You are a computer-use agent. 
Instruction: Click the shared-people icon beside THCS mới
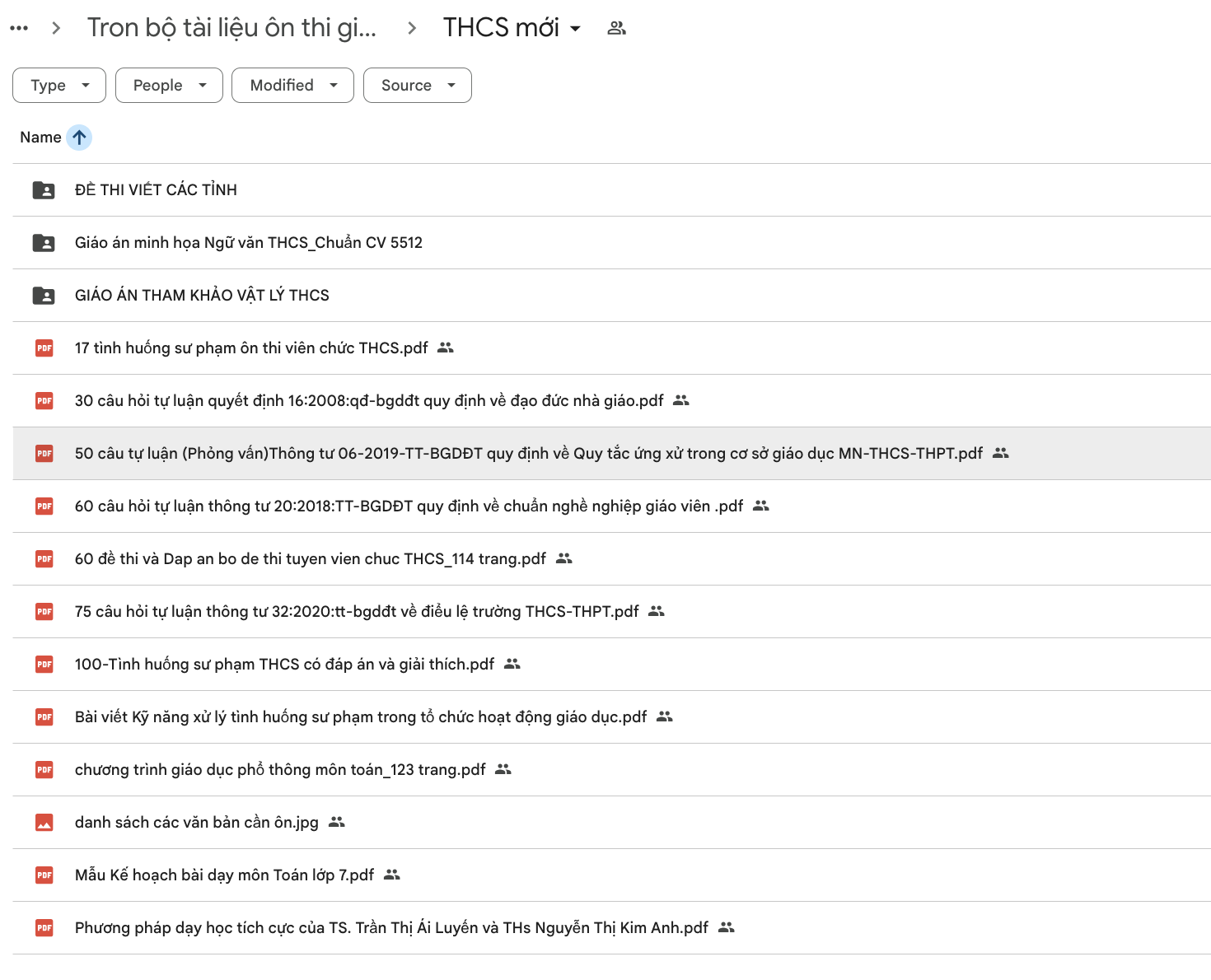point(616,28)
